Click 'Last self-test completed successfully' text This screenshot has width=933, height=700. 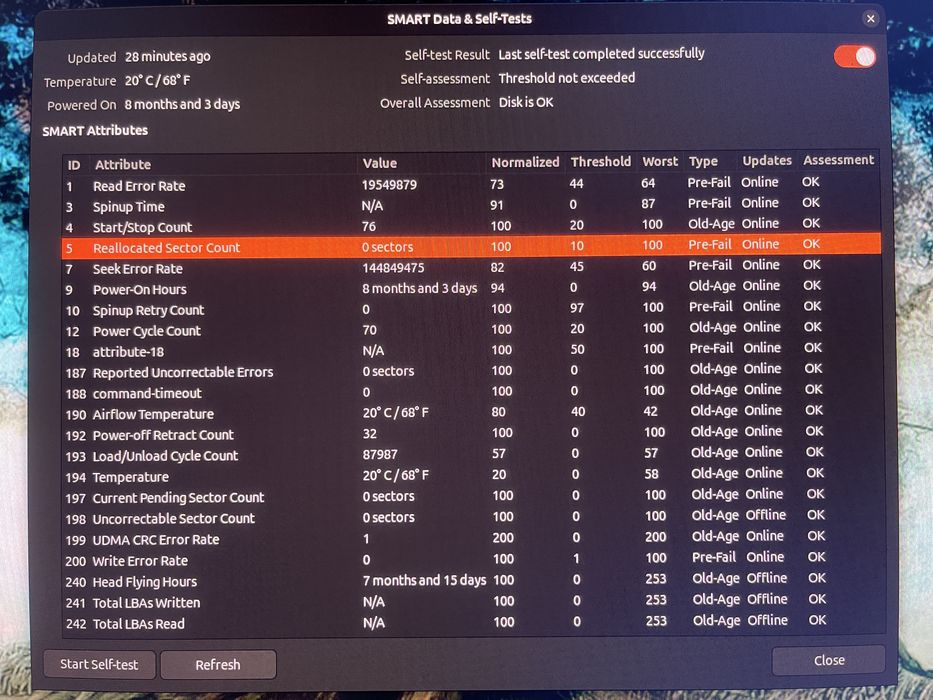tap(601, 54)
